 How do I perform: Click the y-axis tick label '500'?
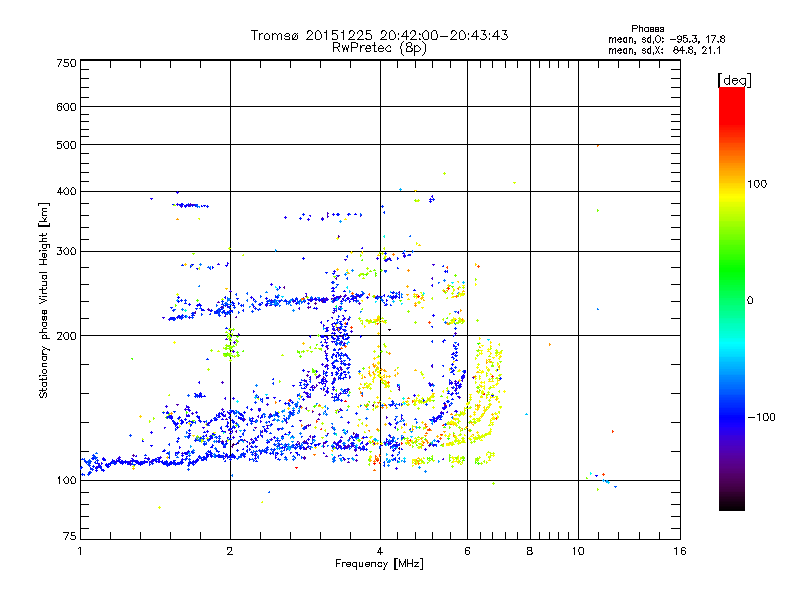coord(67,145)
